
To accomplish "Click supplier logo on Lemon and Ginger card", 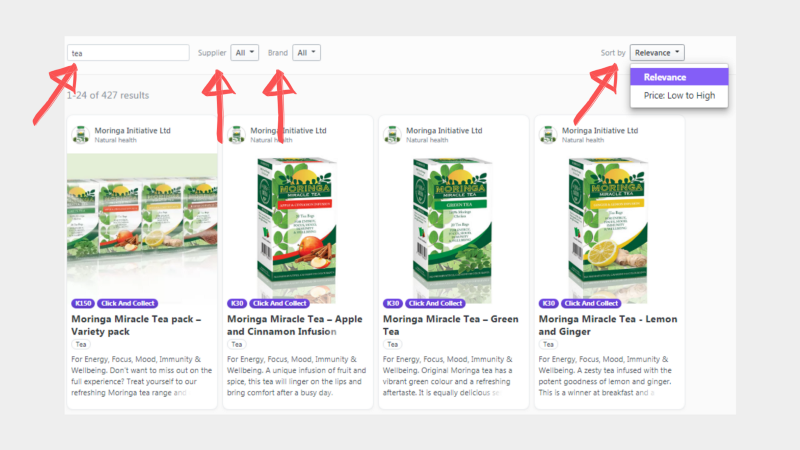I will pyautogui.click(x=548, y=135).
